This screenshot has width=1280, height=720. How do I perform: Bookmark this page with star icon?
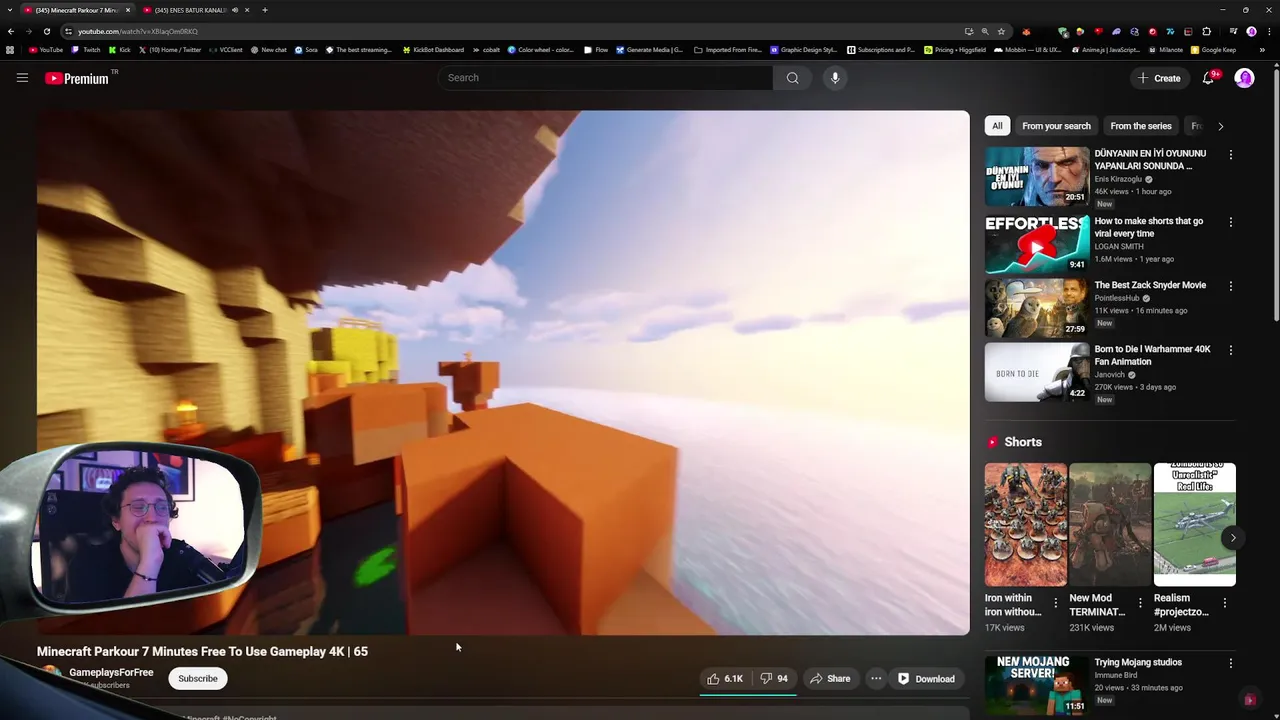[x=1001, y=31]
